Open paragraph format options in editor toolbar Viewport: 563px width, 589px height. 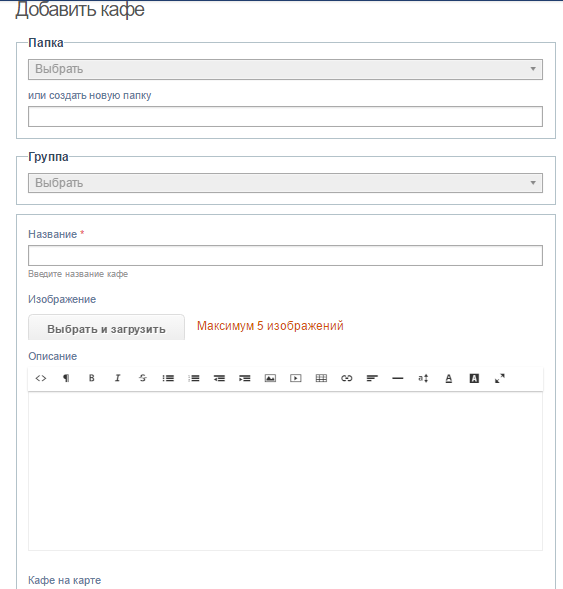[66, 378]
